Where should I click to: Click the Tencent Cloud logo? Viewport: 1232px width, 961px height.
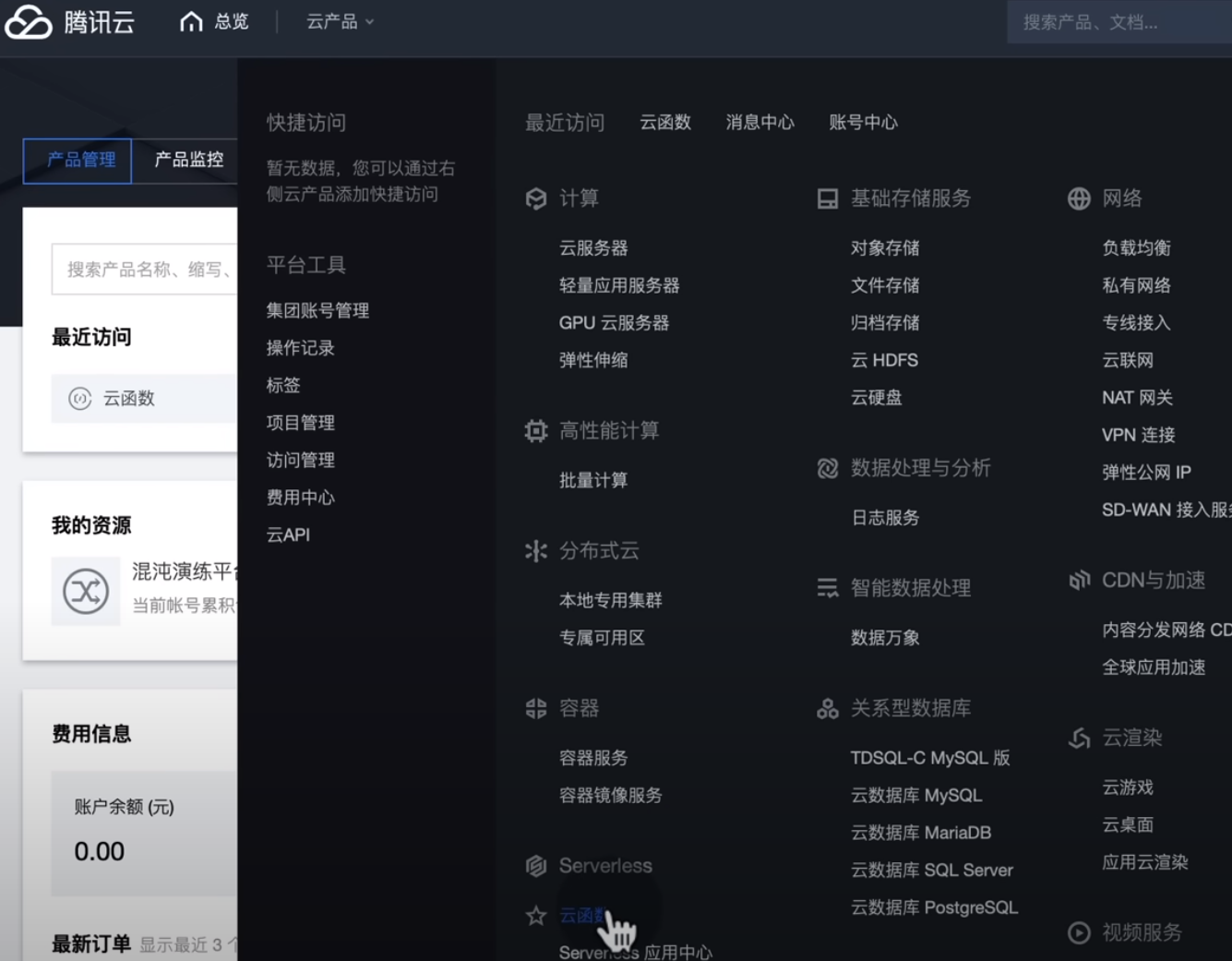pos(70,21)
